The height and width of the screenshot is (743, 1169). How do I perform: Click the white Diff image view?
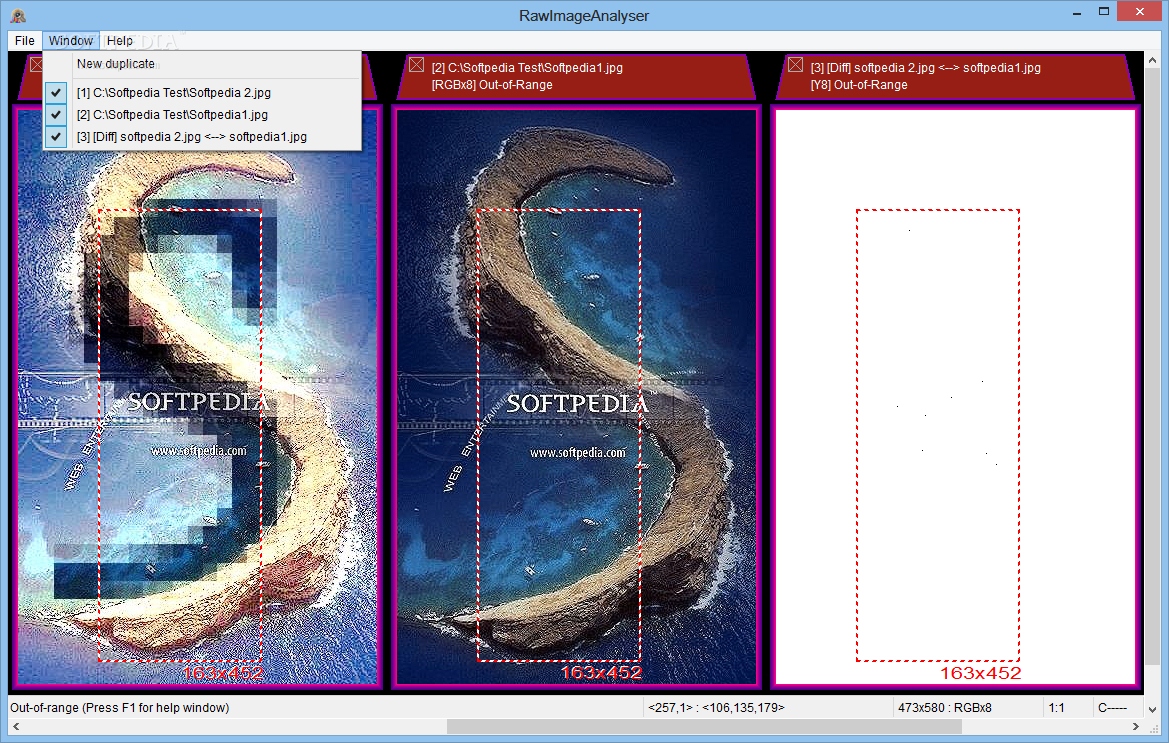click(955, 396)
